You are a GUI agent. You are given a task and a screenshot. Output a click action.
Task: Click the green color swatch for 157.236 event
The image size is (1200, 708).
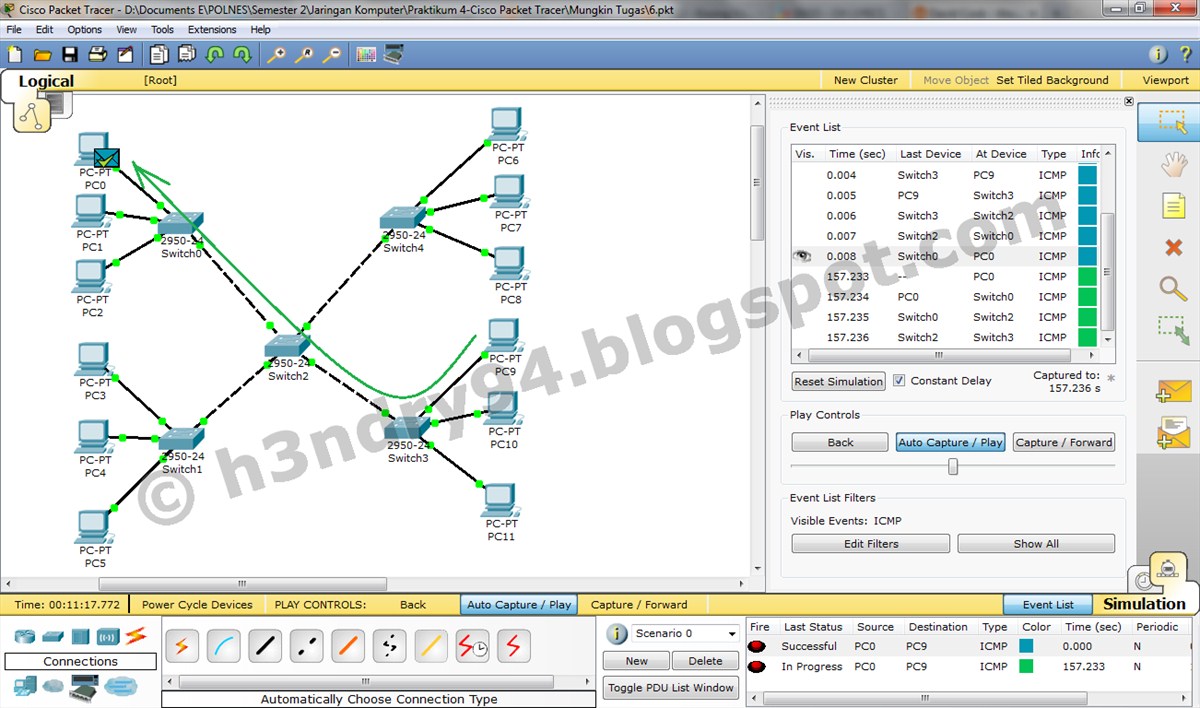click(x=1087, y=337)
